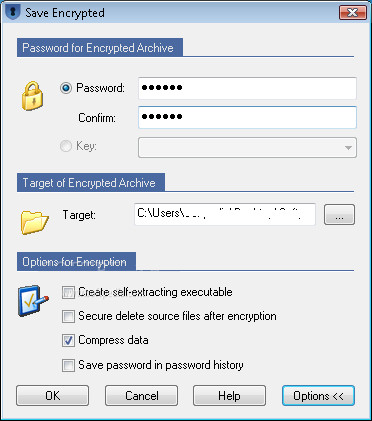Click the yellow open folder icon

[34, 222]
